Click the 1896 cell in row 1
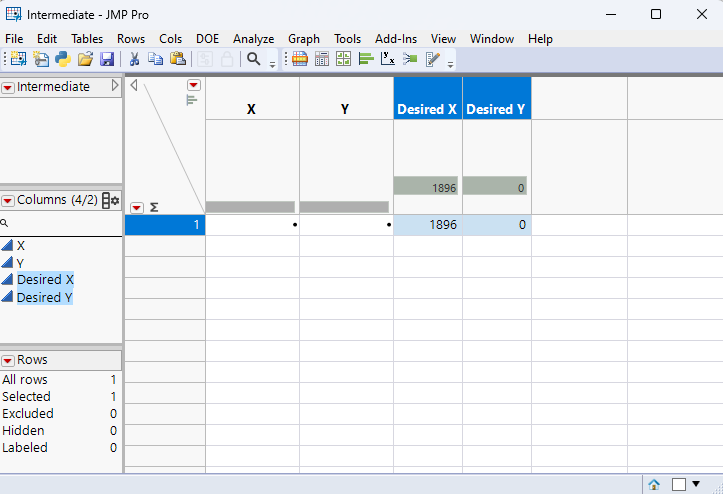 coord(428,225)
